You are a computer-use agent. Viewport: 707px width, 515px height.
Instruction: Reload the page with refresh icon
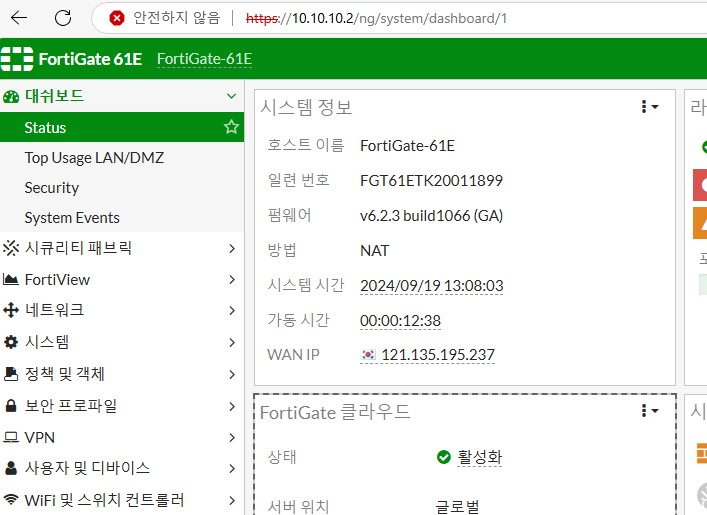[63, 18]
